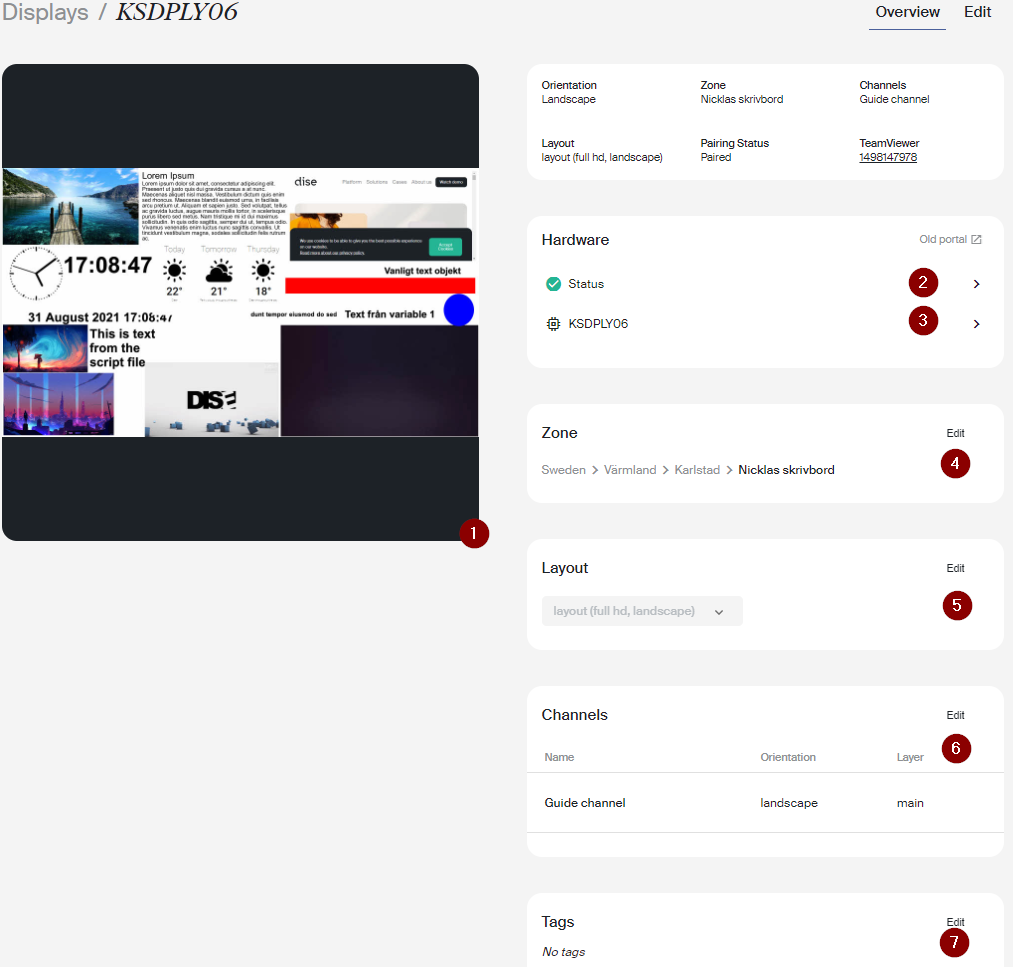Go back to Displays breadcrumb
This screenshot has height=967, width=1013.
tap(45, 12)
